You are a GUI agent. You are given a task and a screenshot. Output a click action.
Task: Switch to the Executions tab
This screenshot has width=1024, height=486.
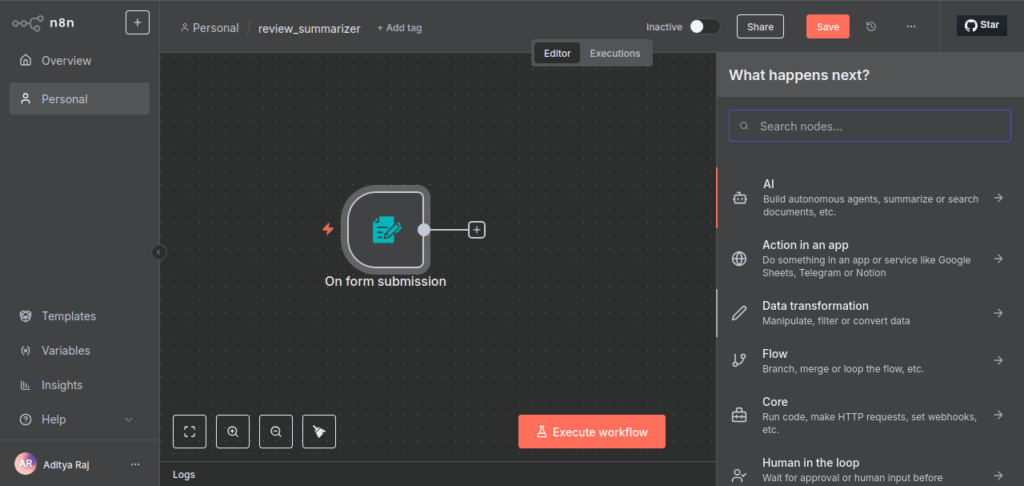(x=614, y=53)
